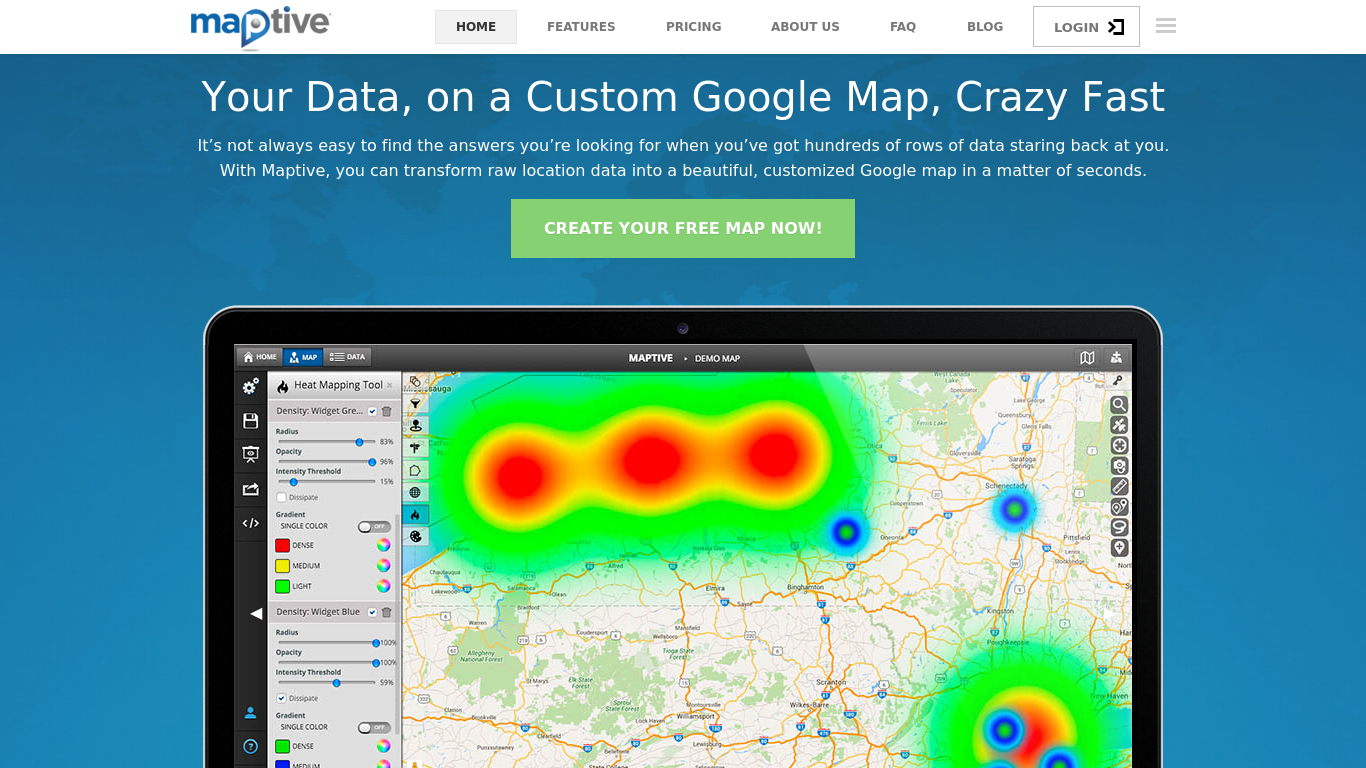Select the lasso selection tool on map
The image size is (1366, 768).
click(1119, 527)
